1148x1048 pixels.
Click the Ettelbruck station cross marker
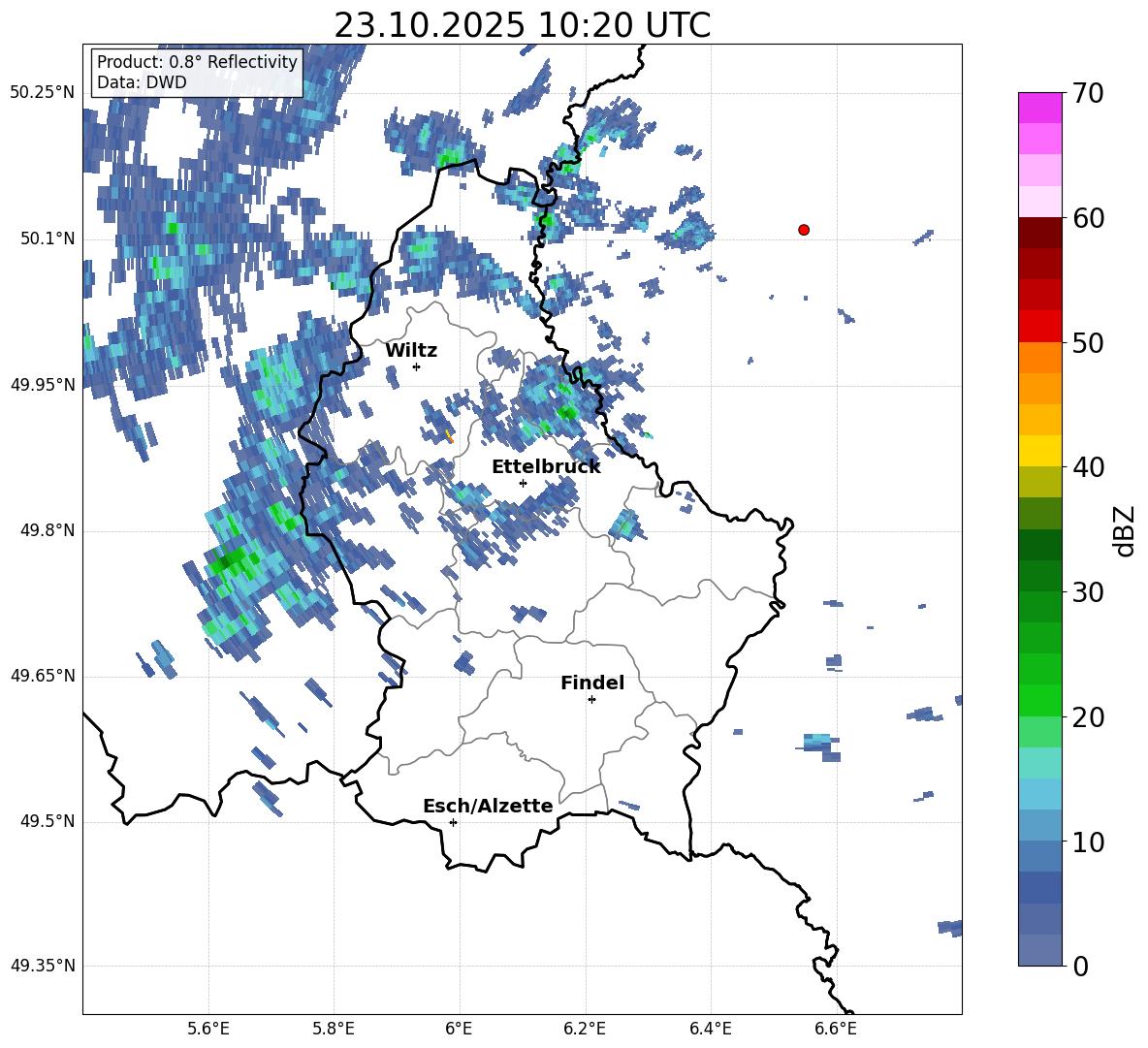pyautogui.click(x=523, y=483)
